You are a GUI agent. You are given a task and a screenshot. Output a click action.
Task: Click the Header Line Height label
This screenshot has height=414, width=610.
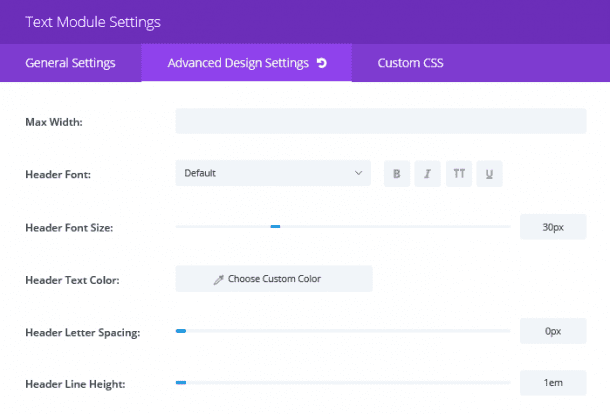tap(75, 384)
